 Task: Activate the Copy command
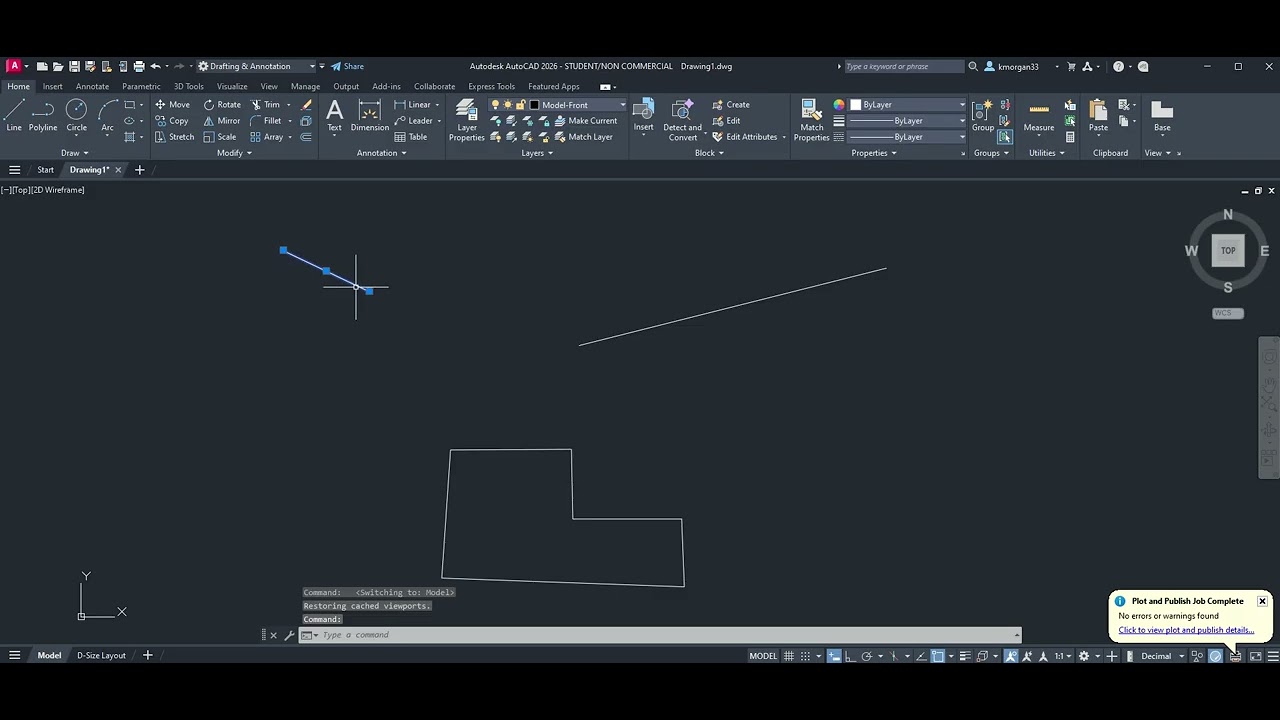click(171, 120)
